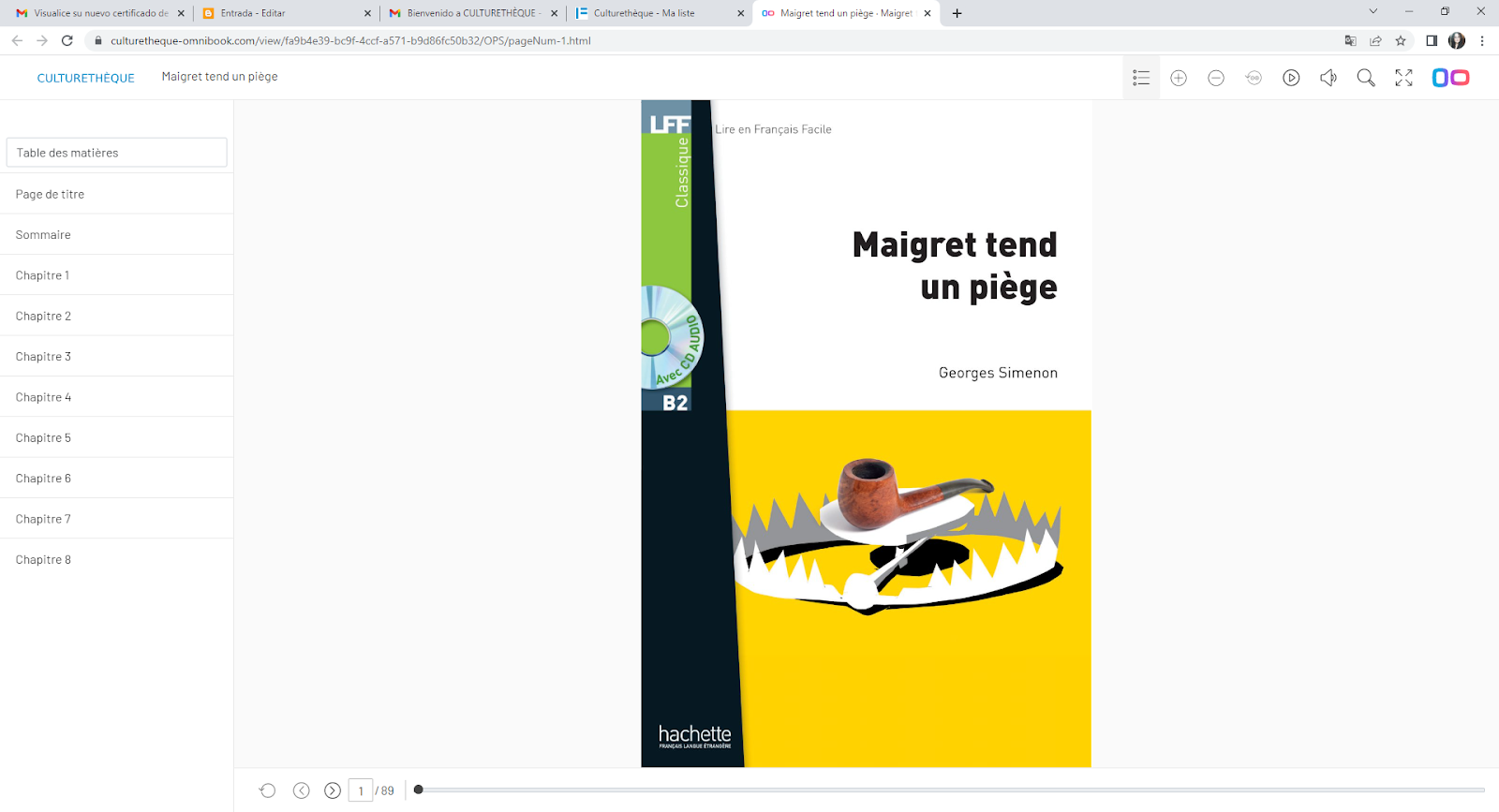Select the Maigret tend un piège browser tab
This screenshot has height=812, width=1499.
[x=846, y=13]
